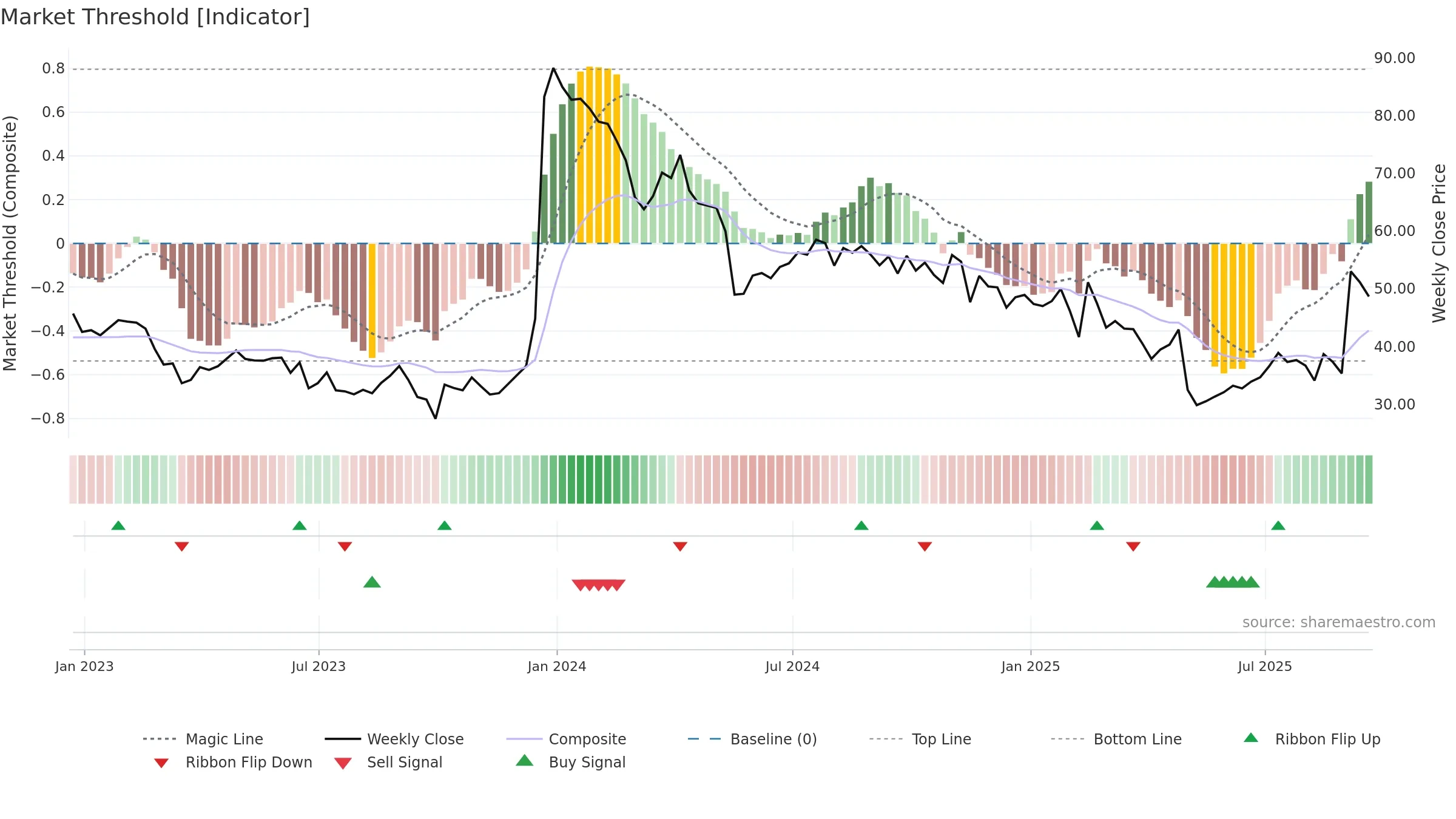Click the Jan 2024 x-axis label
The height and width of the screenshot is (819, 1456).
coord(557,667)
